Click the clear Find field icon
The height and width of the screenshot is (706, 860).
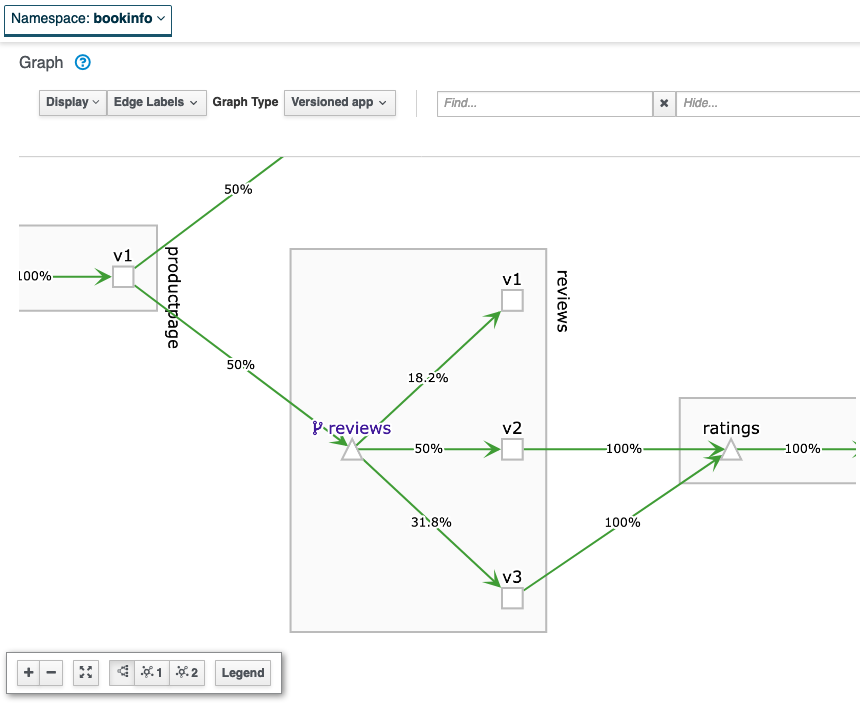point(664,103)
